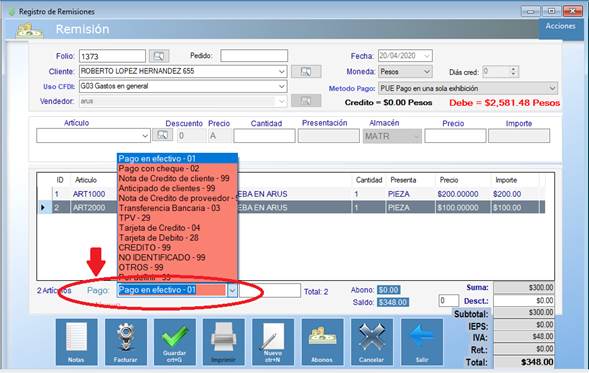Image resolution: width=589 pixels, height=373 pixels.
Task: Click the Cancelar X button
Action: click(x=372, y=342)
